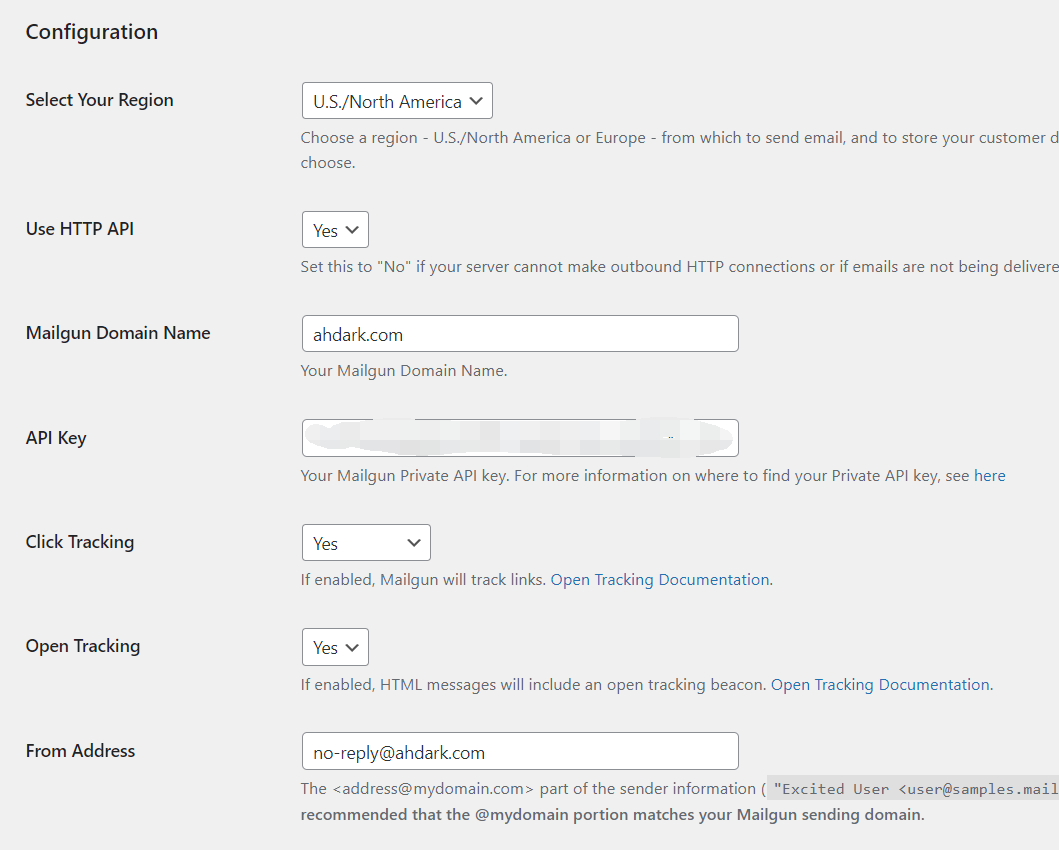Image resolution: width=1059 pixels, height=850 pixels.
Task: Click the 'Open Tracking' field label
Action: (83, 646)
